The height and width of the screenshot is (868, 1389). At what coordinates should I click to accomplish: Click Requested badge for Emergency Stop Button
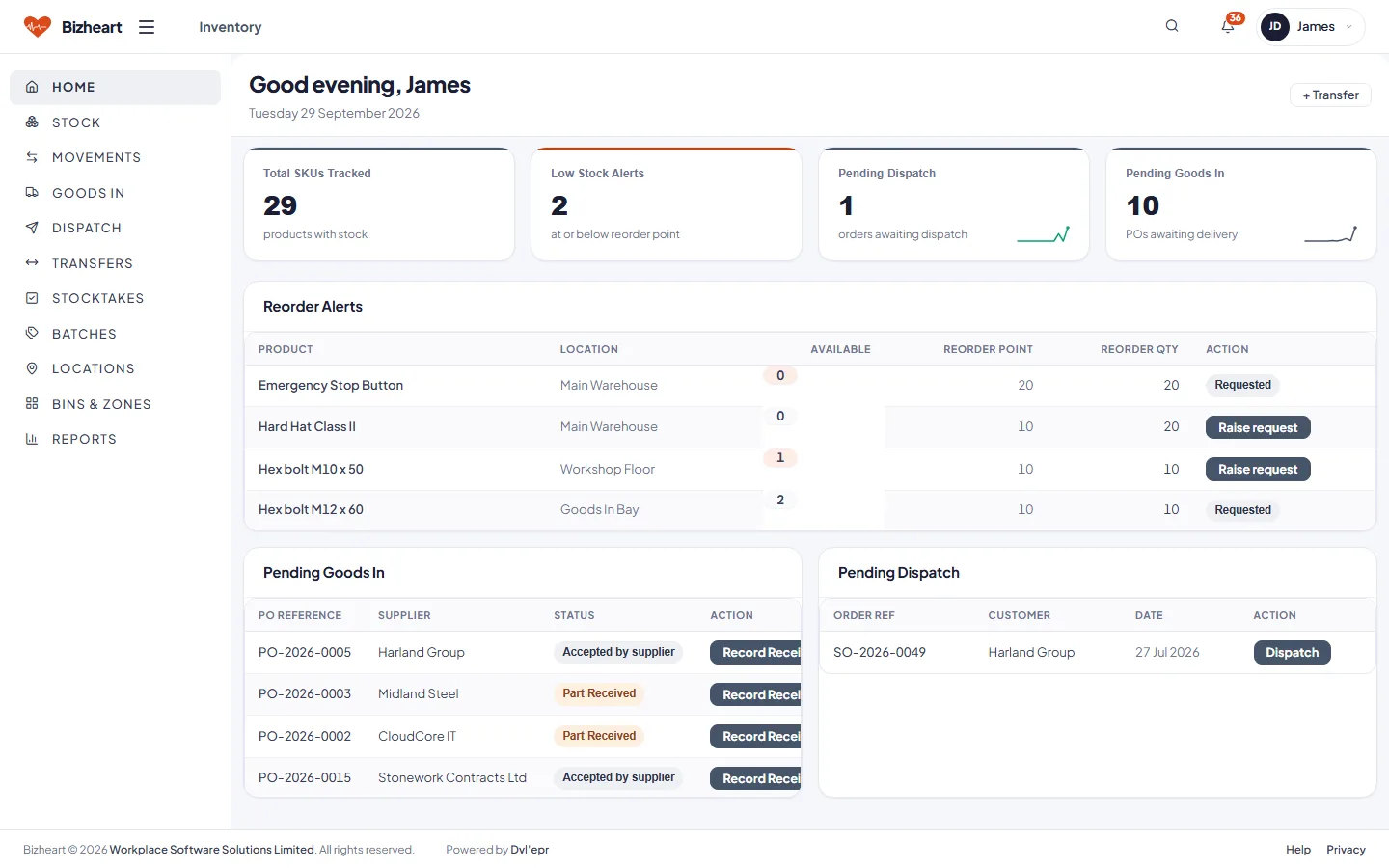pyautogui.click(x=1242, y=385)
